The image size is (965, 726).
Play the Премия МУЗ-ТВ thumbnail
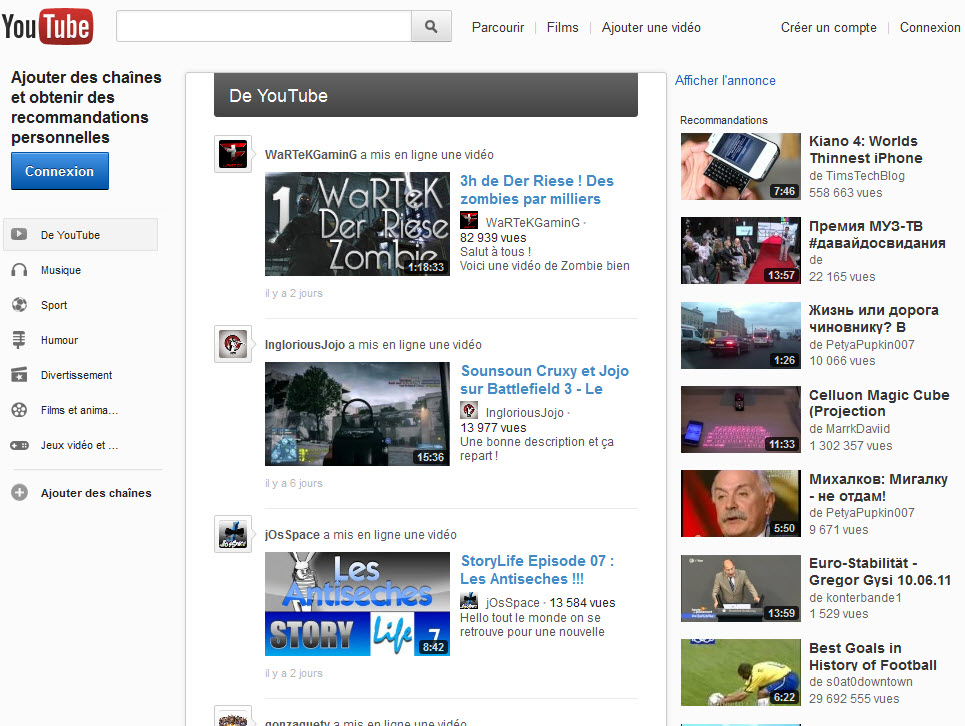pyautogui.click(x=741, y=250)
